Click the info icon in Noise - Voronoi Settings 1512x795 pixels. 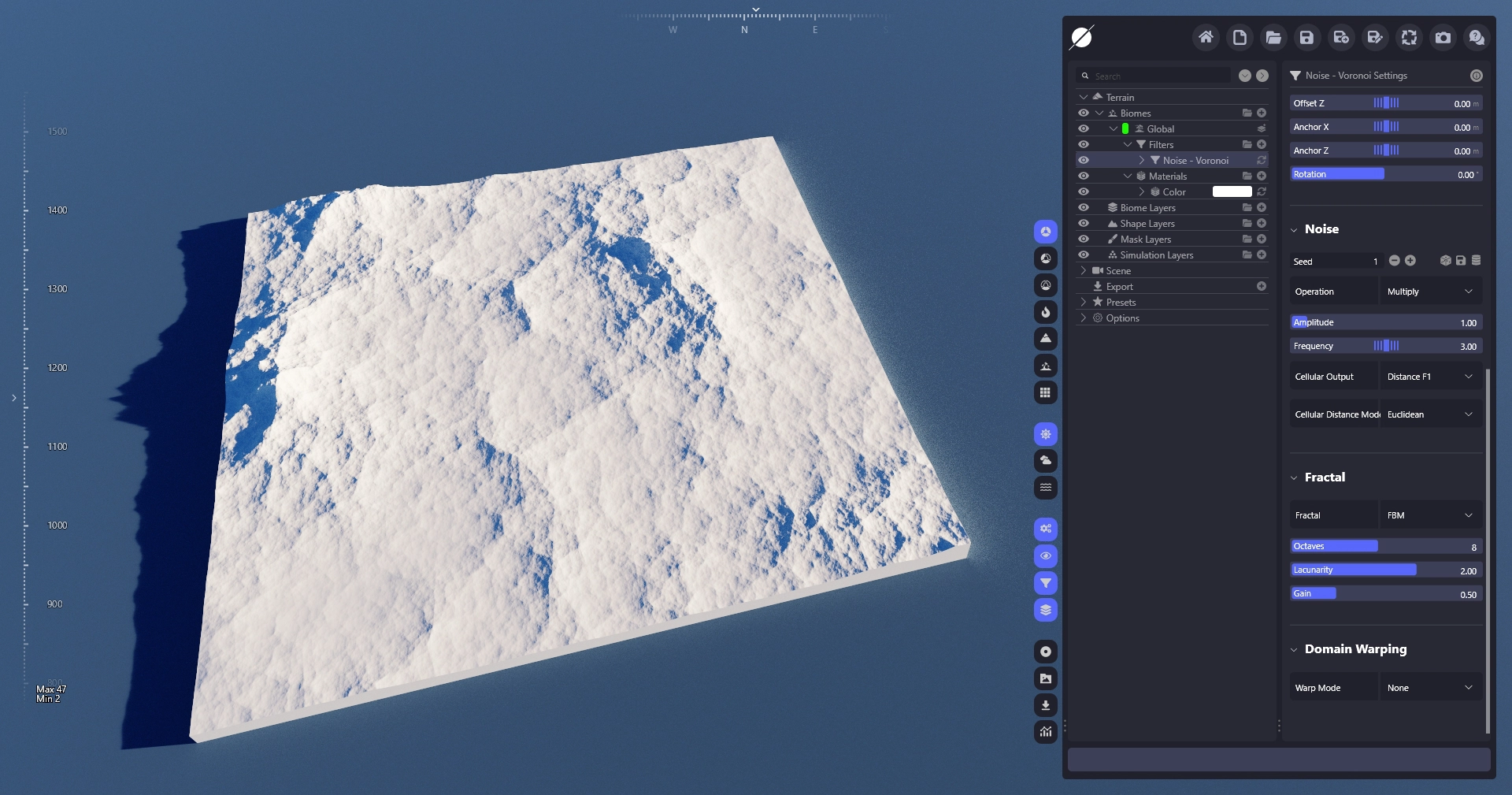[x=1476, y=76]
